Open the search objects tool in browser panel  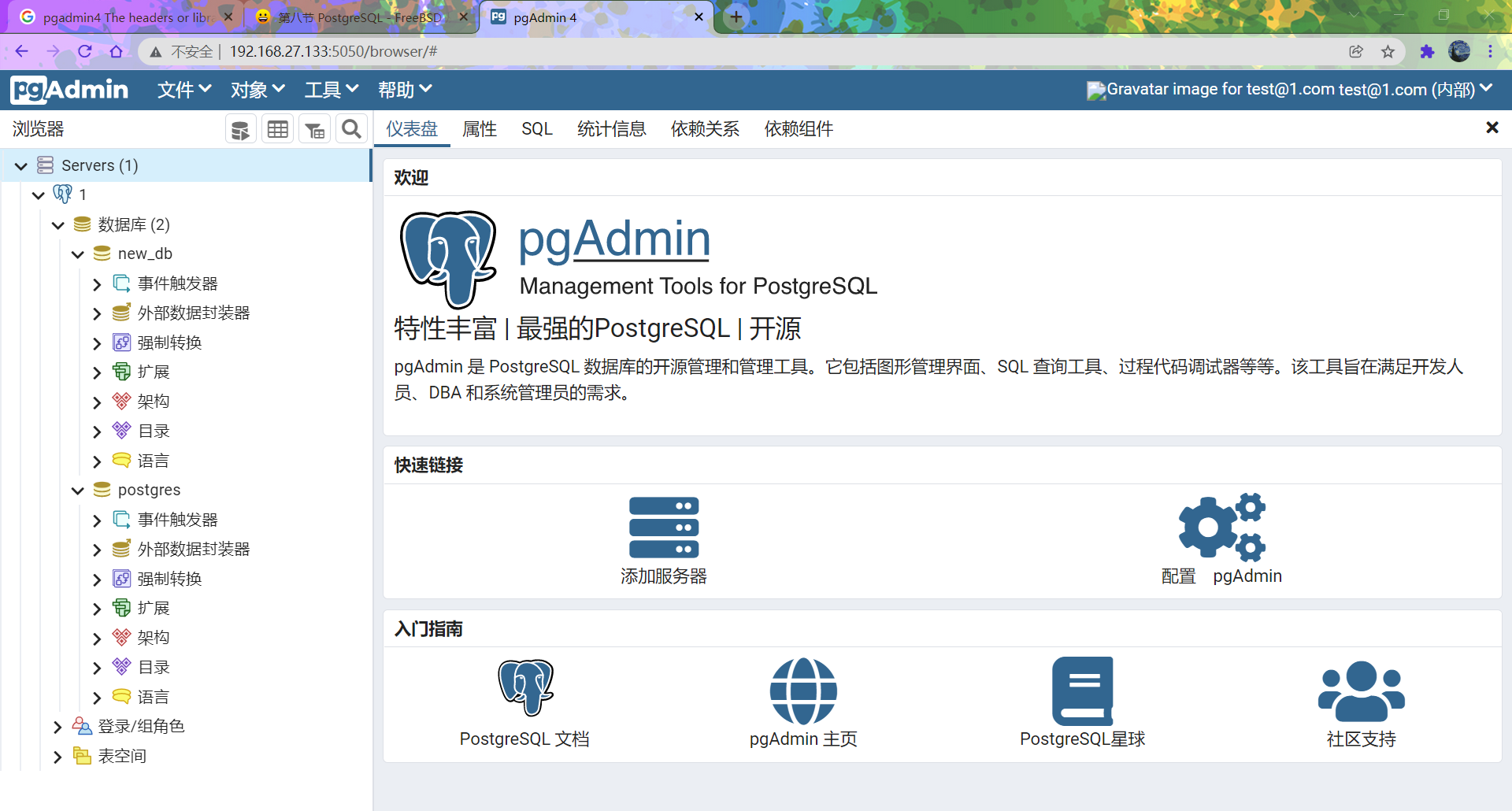pos(351,128)
